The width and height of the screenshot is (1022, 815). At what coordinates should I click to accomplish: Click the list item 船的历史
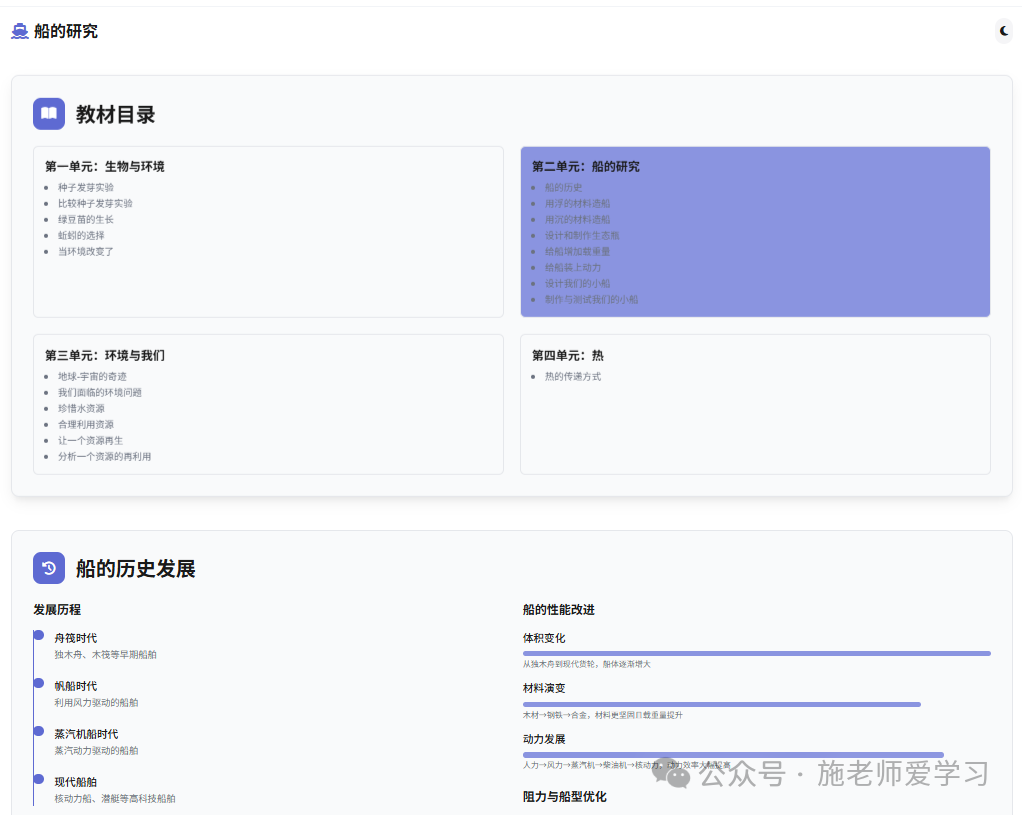(563, 188)
